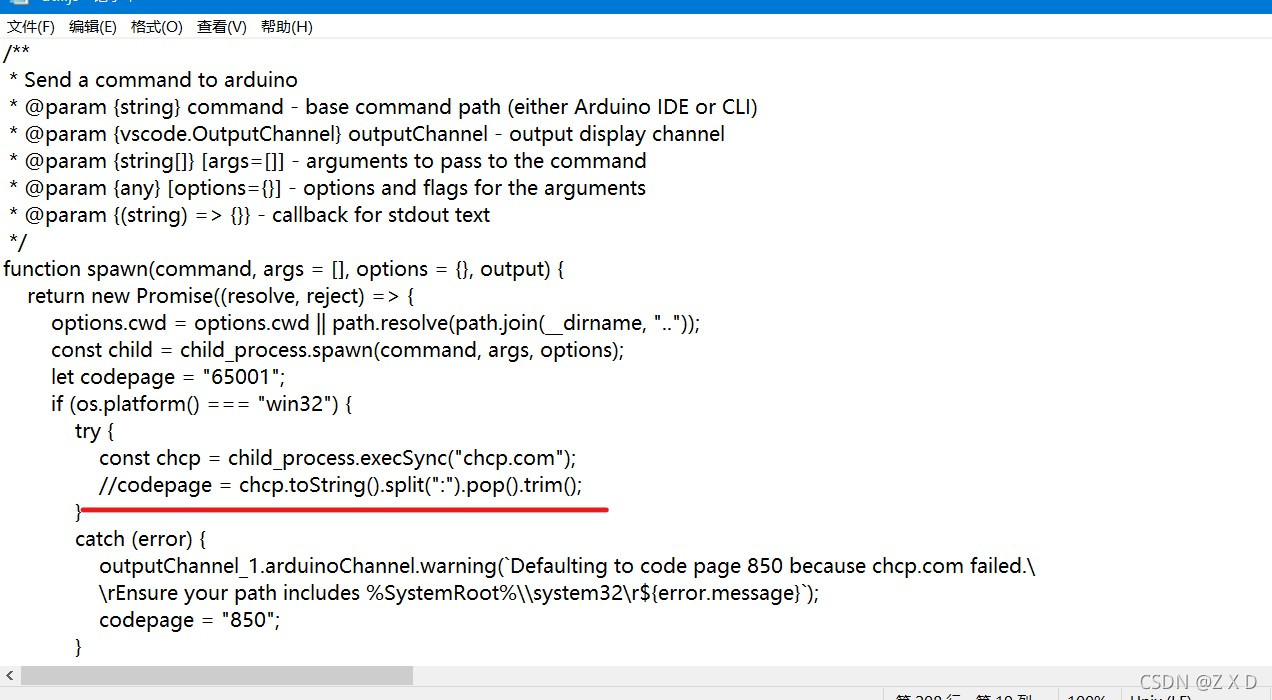
Task: Click the 'const child = child_process.spawn' line
Action: 338,350
